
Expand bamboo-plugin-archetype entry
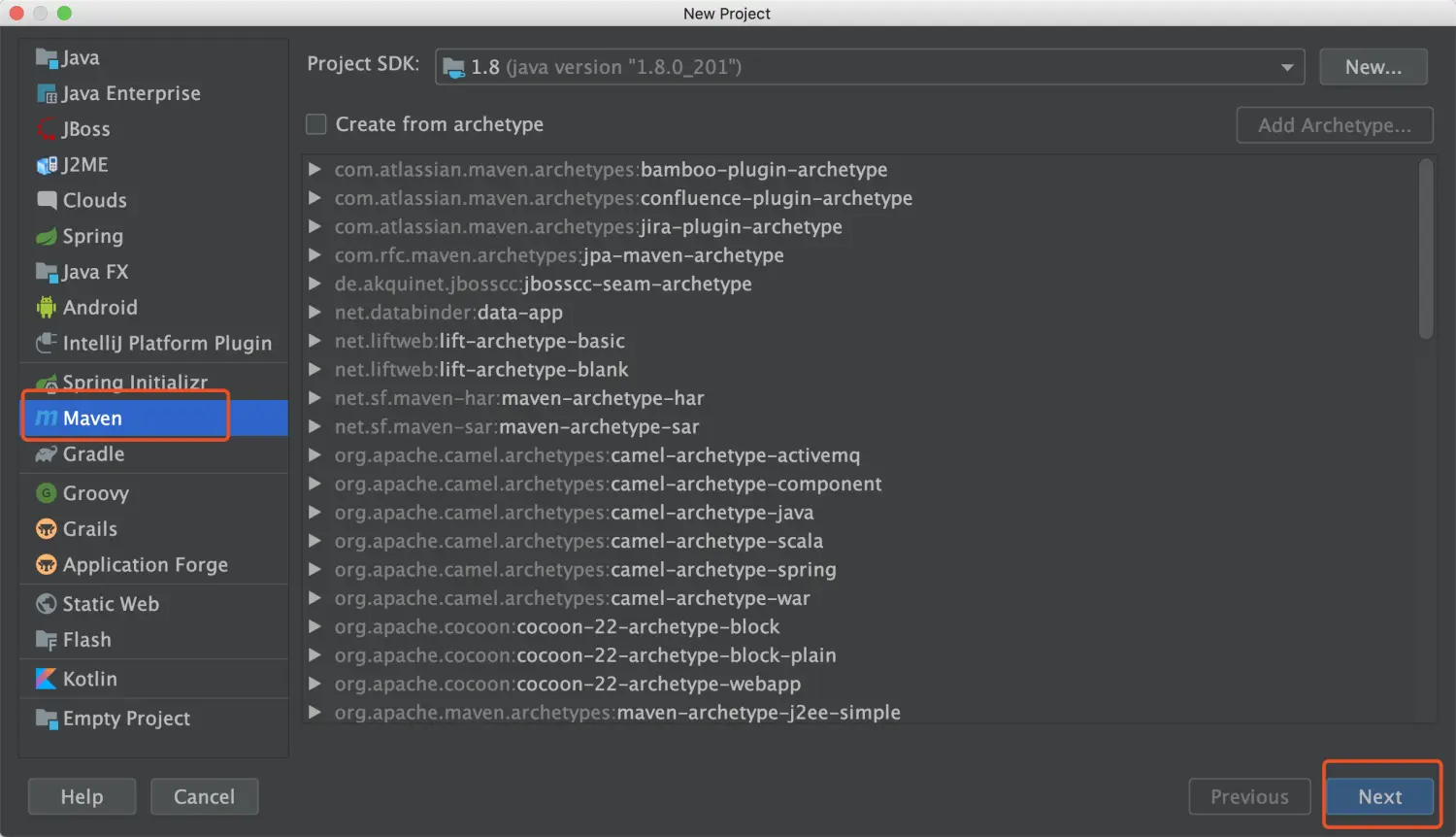click(314, 169)
